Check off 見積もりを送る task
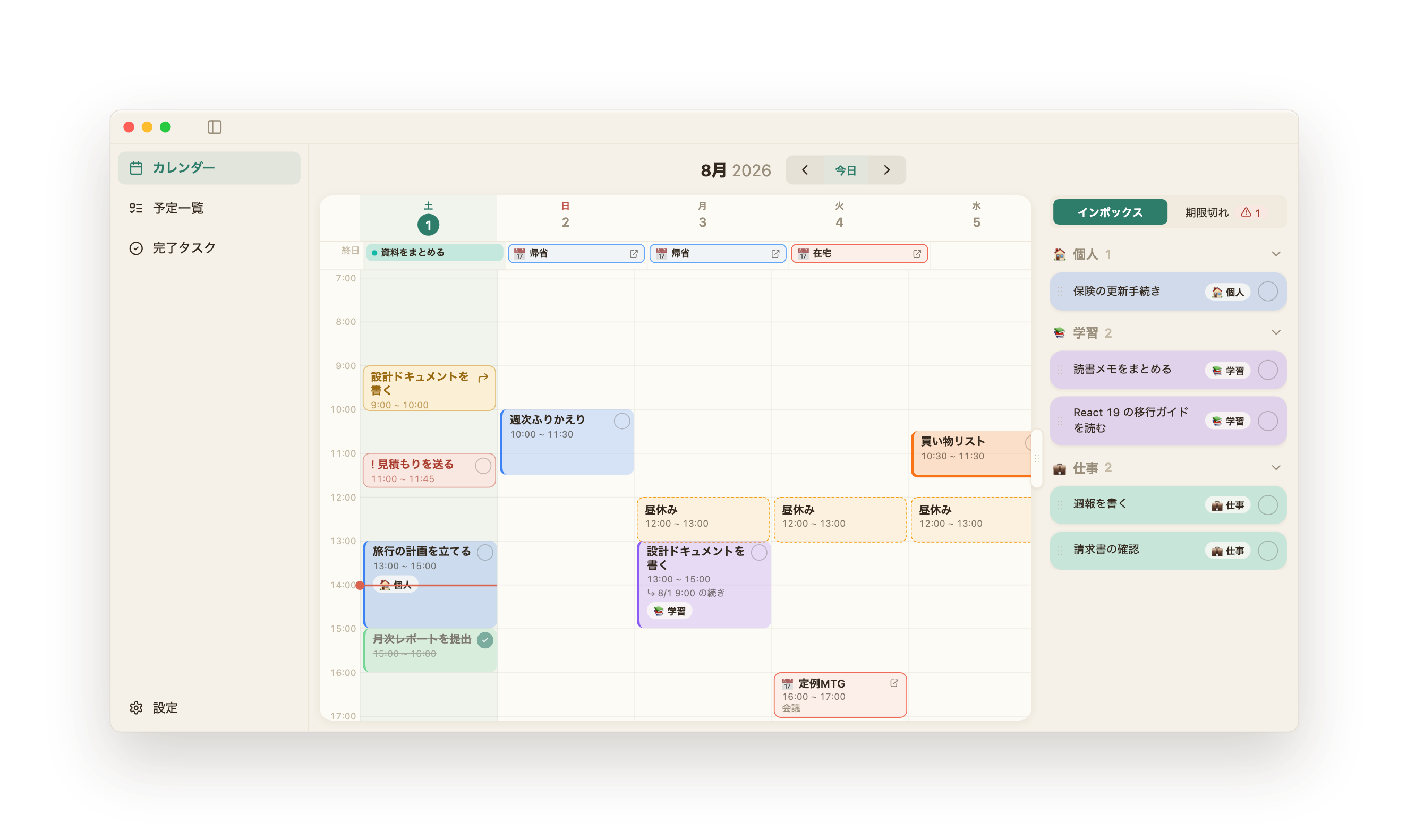The height and width of the screenshot is (840, 1407). pyautogui.click(x=483, y=465)
